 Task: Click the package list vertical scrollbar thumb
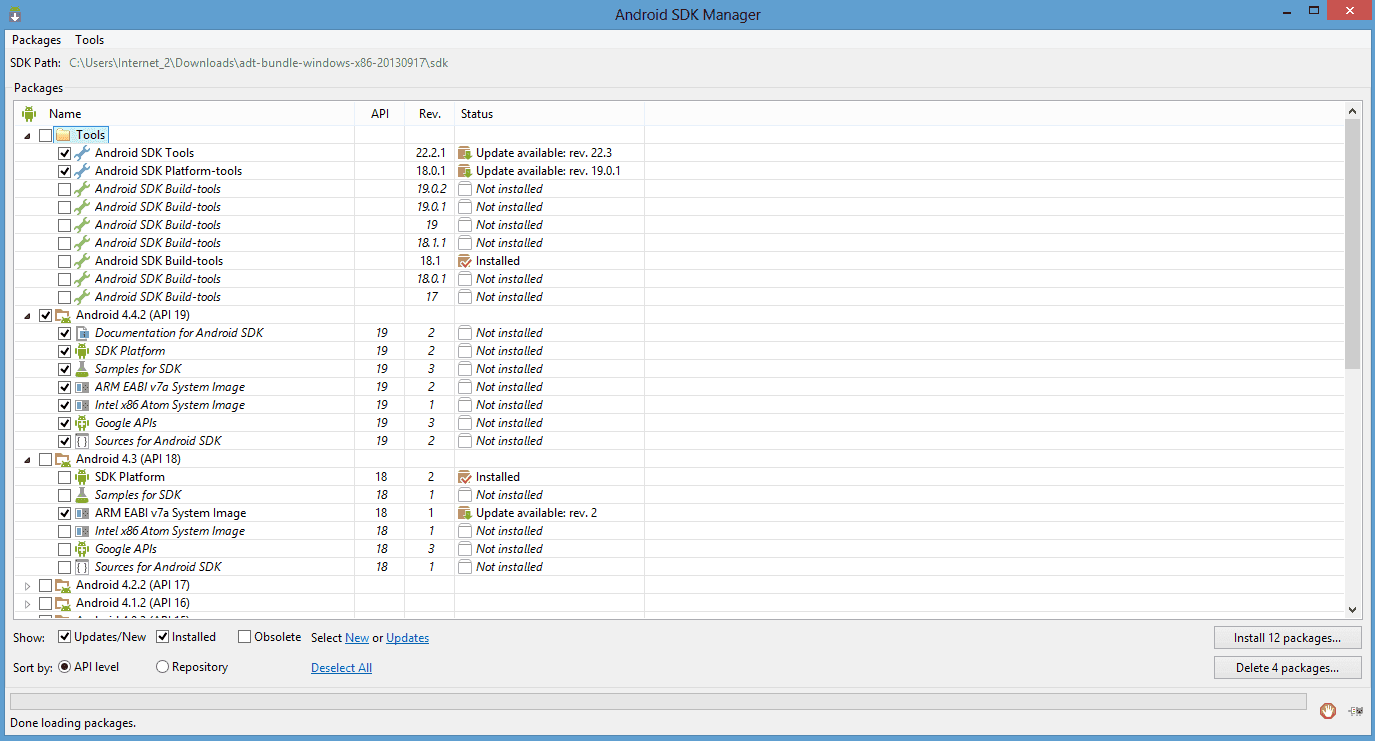click(1353, 243)
